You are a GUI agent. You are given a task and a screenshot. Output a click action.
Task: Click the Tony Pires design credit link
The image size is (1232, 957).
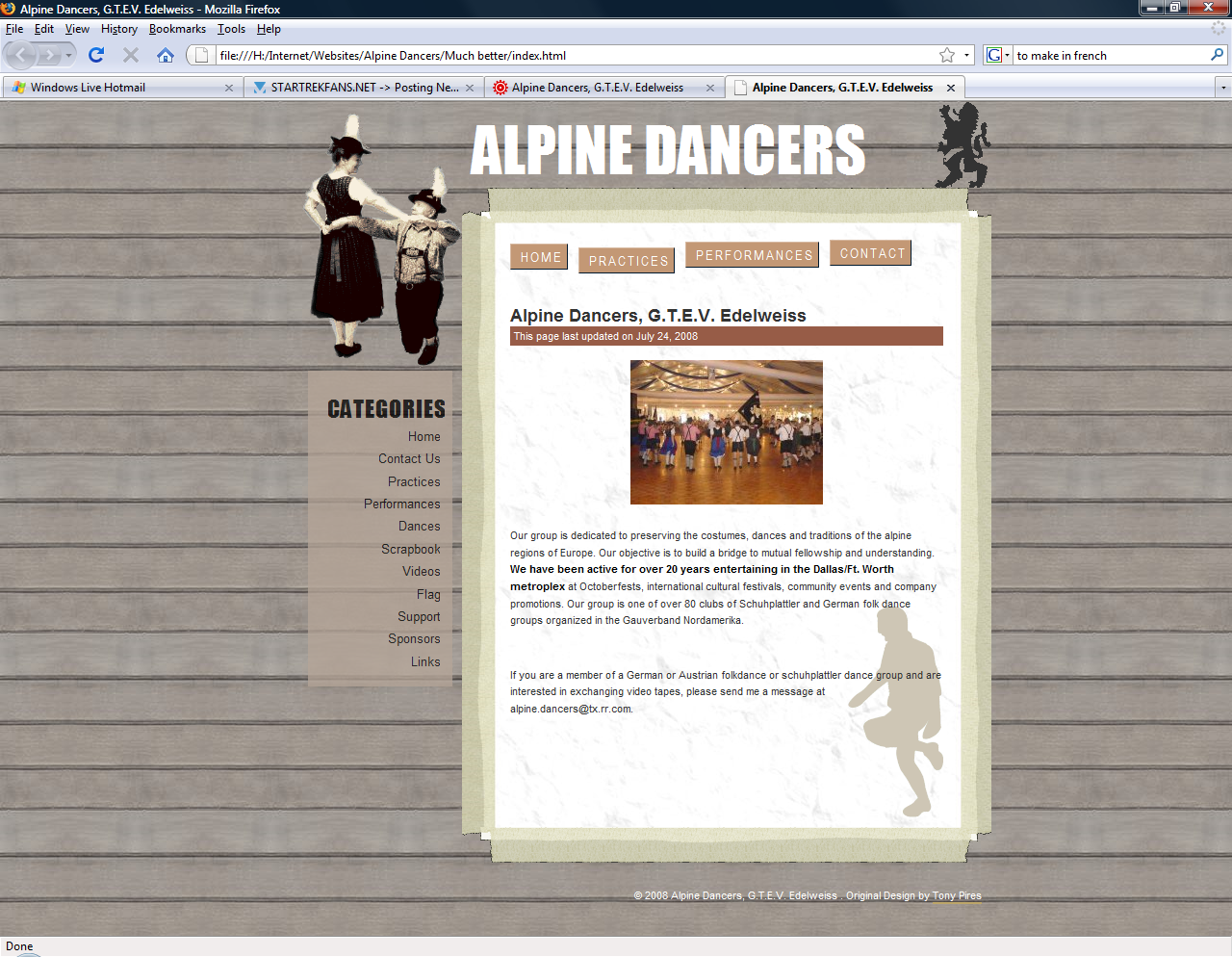point(956,895)
